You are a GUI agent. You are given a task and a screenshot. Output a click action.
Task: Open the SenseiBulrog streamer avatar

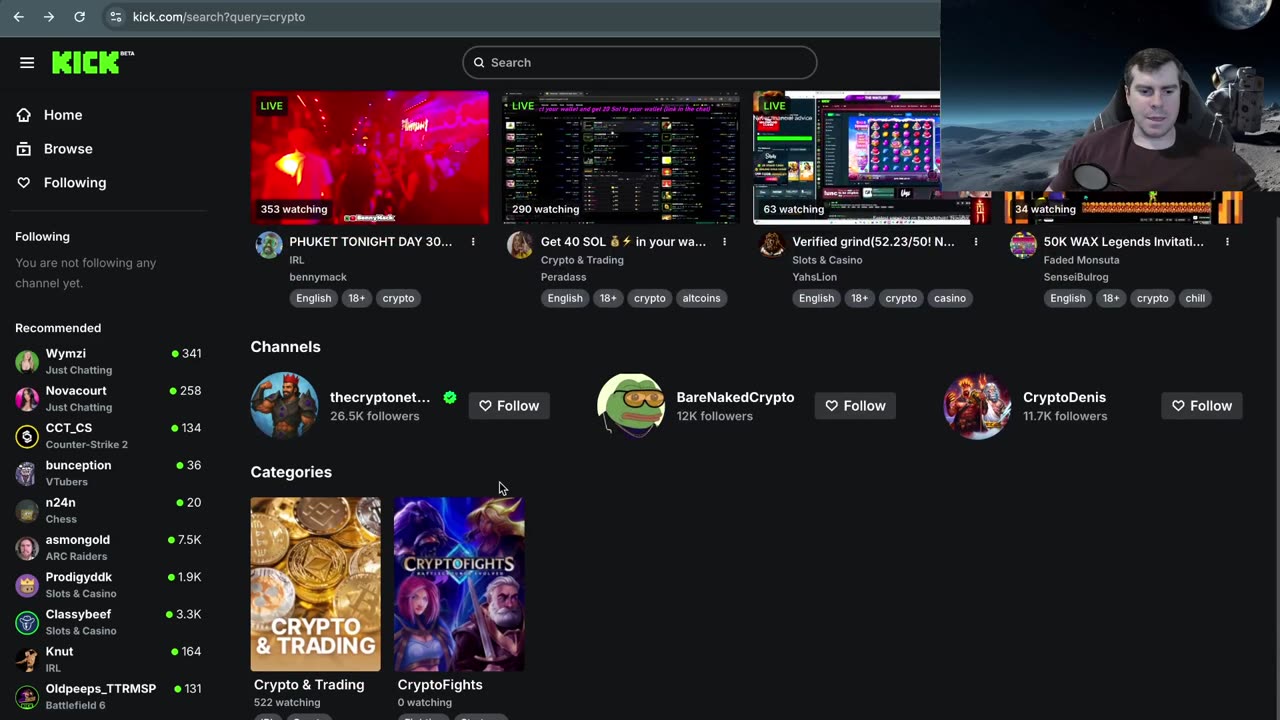coord(1023,245)
